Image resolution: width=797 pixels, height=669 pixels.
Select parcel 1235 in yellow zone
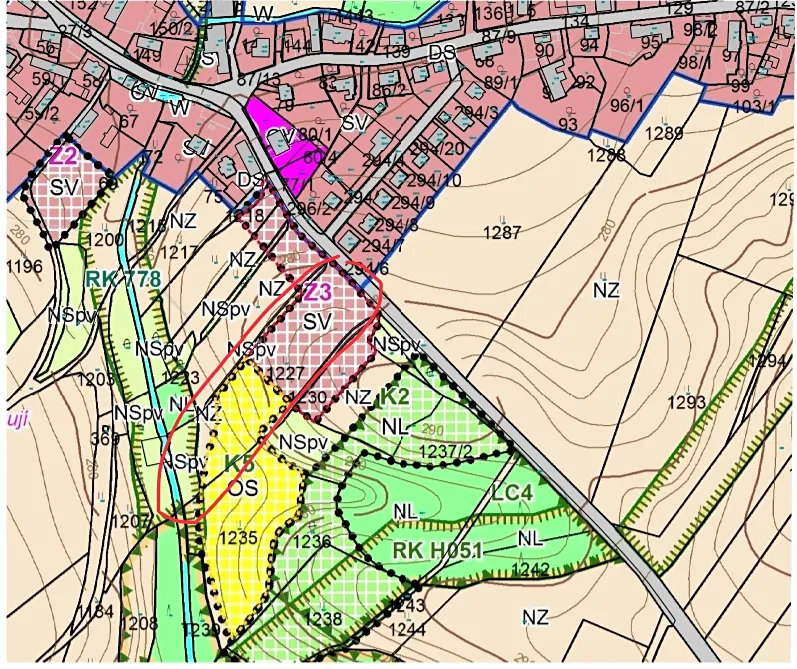tap(239, 538)
